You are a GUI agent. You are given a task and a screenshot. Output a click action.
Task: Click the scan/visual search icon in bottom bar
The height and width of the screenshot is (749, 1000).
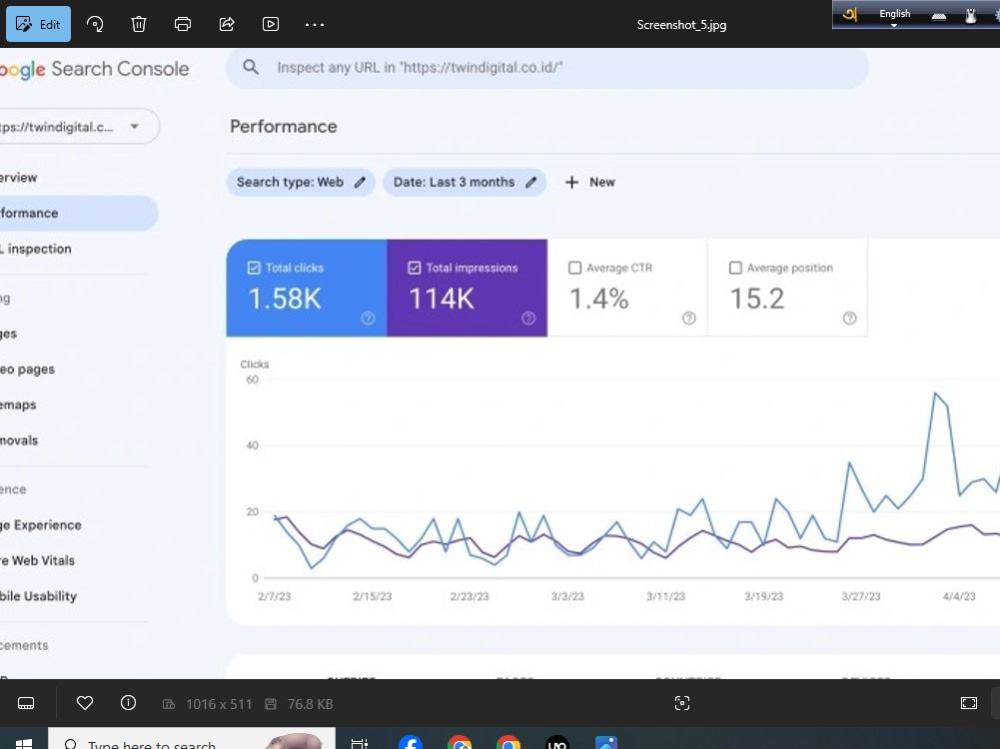682,703
